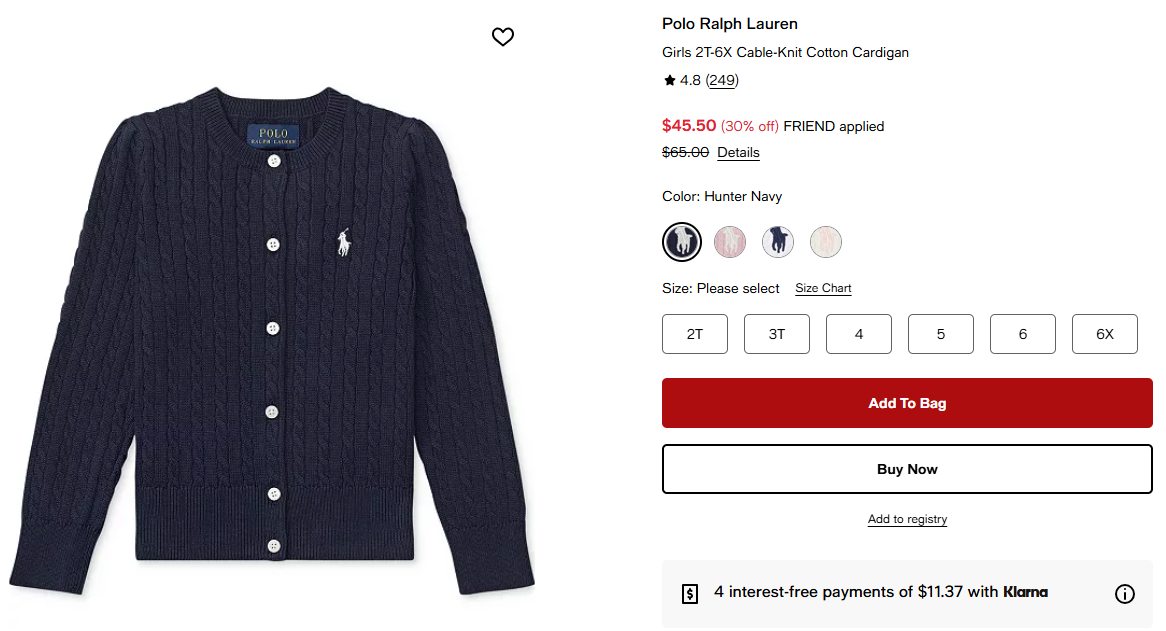Open the 249 reviews link

coord(722,80)
